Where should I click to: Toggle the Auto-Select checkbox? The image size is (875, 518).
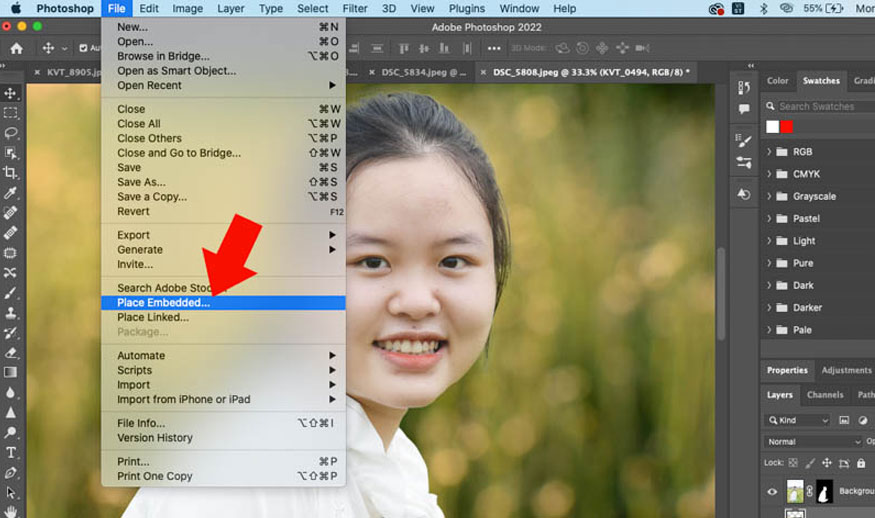84,48
